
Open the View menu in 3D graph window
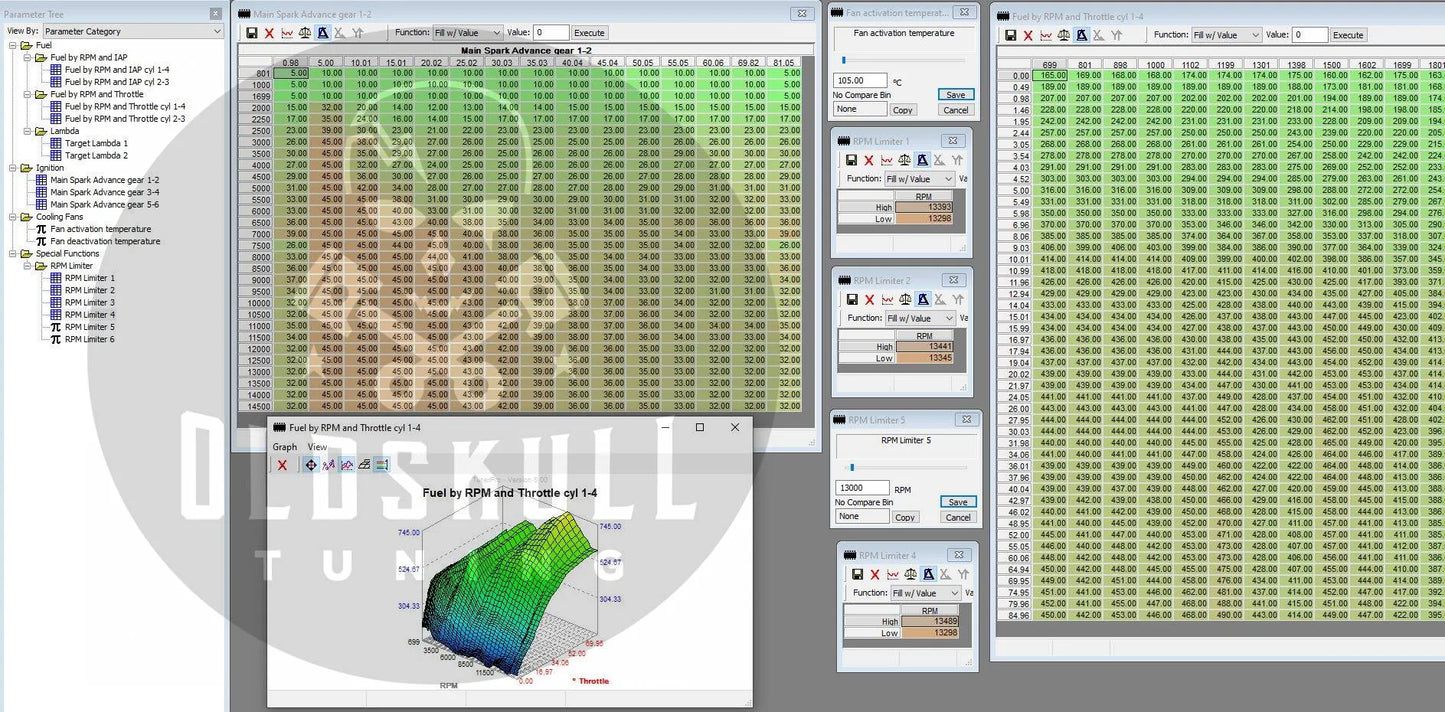coord(317,447)
